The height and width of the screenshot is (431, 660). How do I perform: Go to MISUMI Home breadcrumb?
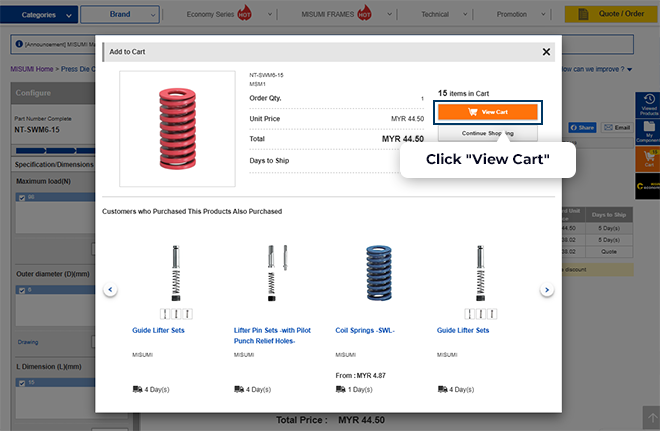[x=32, y=69]
